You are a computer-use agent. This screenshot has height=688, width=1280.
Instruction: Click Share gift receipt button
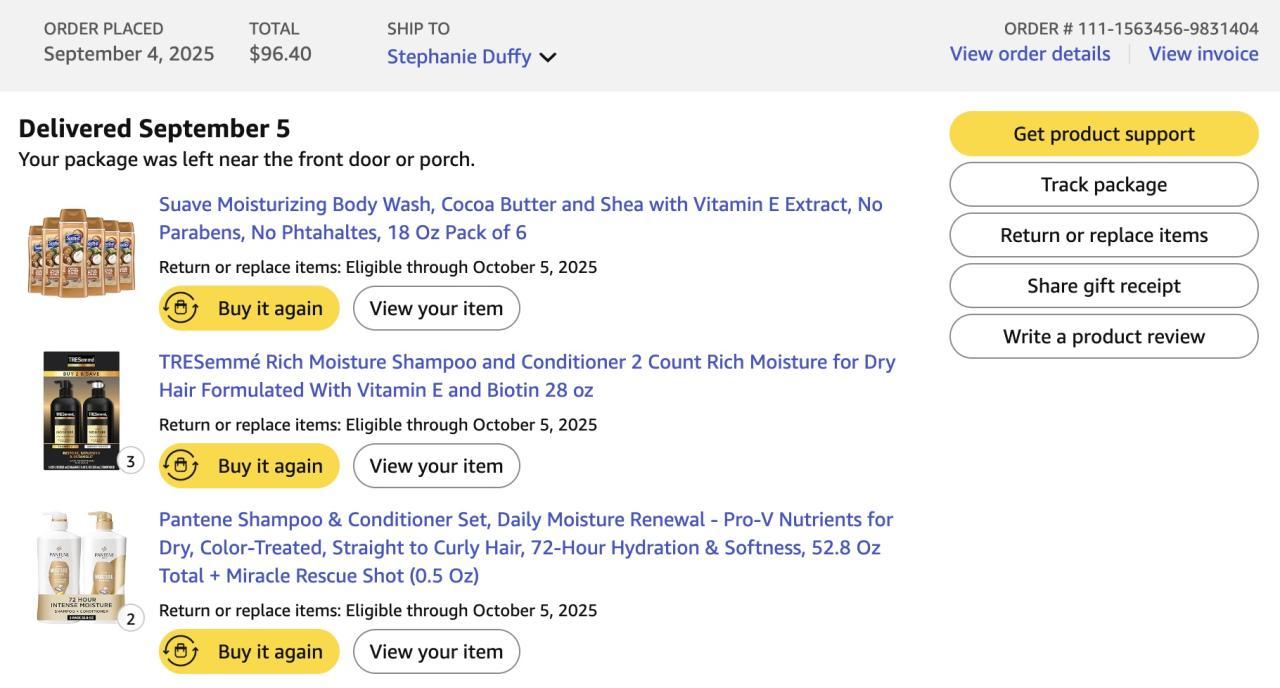click(x=1103, y=286)
